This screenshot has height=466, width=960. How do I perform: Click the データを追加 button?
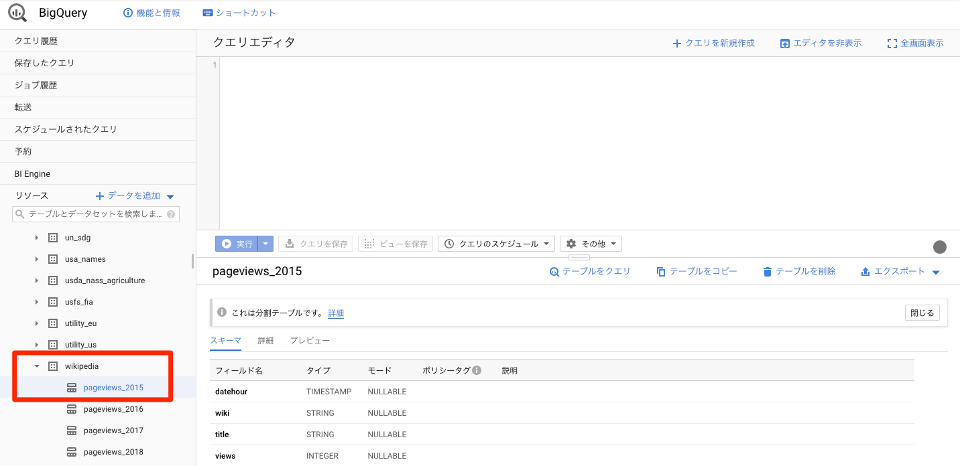coord(135,196)
